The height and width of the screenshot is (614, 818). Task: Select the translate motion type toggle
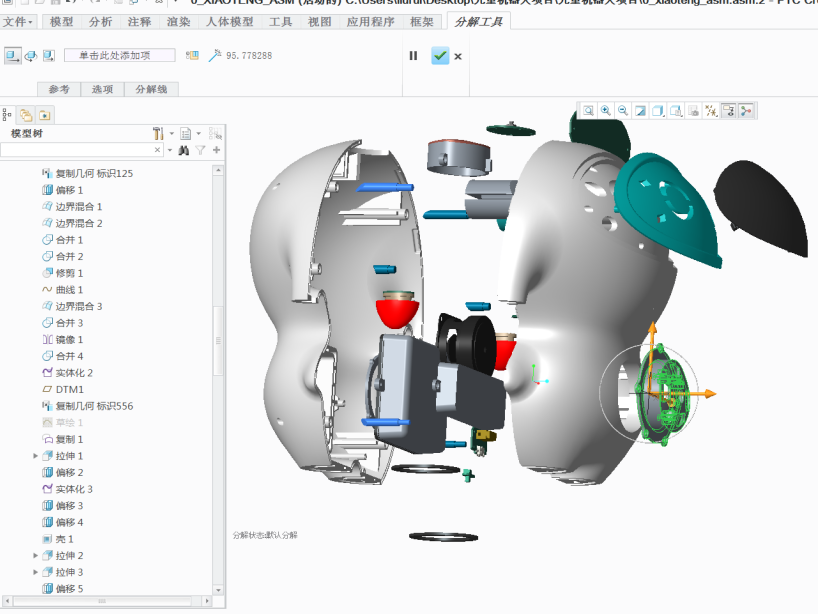(12, 56)
